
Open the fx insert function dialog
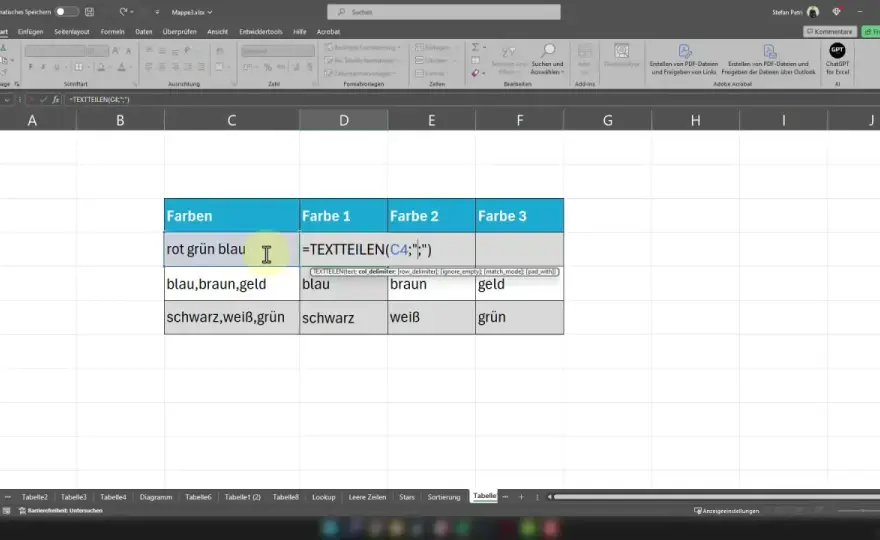[56, 99]
